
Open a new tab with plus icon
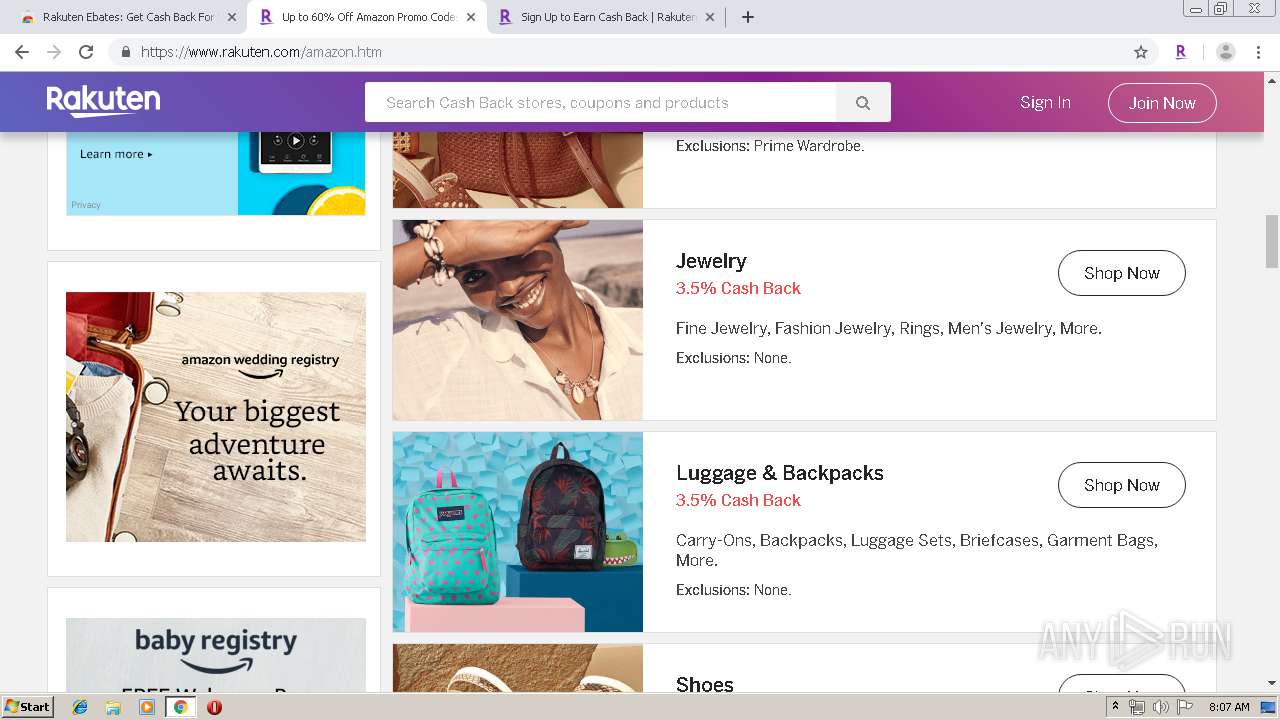pos(748,17)
